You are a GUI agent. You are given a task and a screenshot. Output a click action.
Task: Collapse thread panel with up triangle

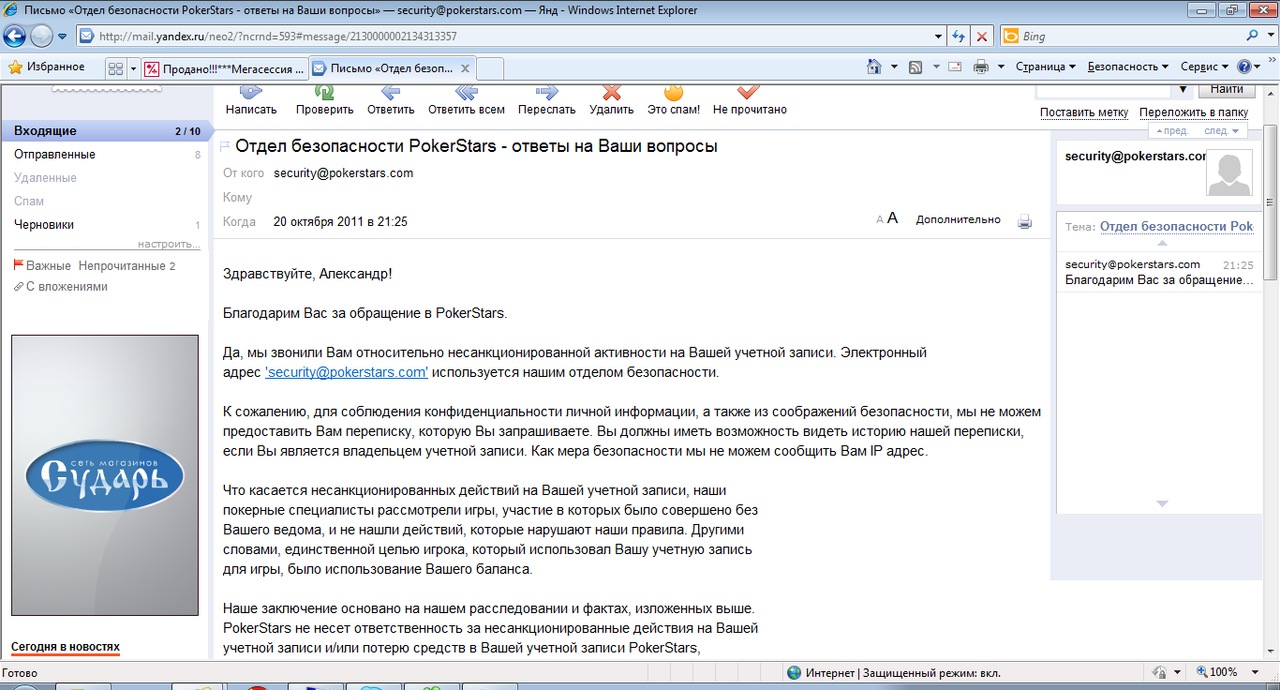(x=1161, y=244)
